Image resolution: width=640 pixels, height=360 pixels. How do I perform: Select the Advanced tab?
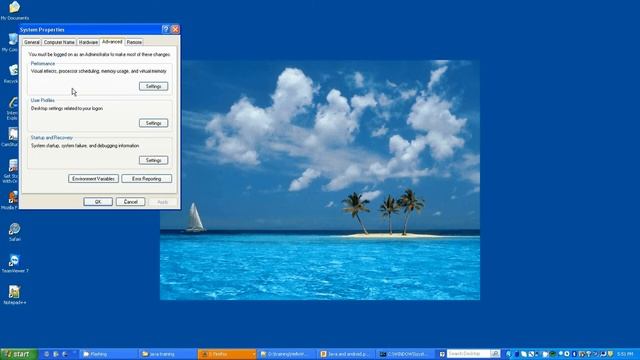point(112,42)
